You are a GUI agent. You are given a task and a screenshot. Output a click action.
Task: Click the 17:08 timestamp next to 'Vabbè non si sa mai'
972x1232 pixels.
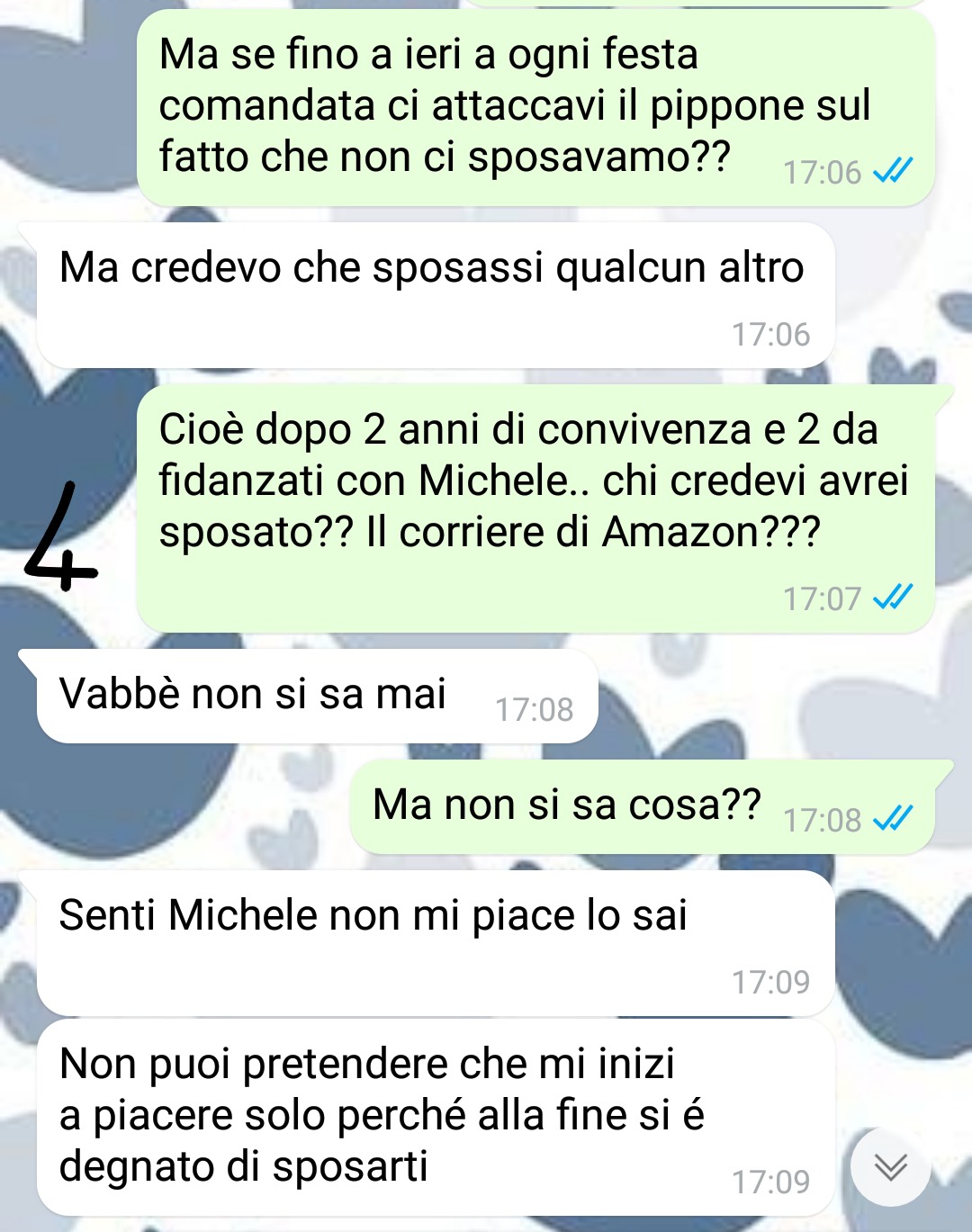coord(534,710)
